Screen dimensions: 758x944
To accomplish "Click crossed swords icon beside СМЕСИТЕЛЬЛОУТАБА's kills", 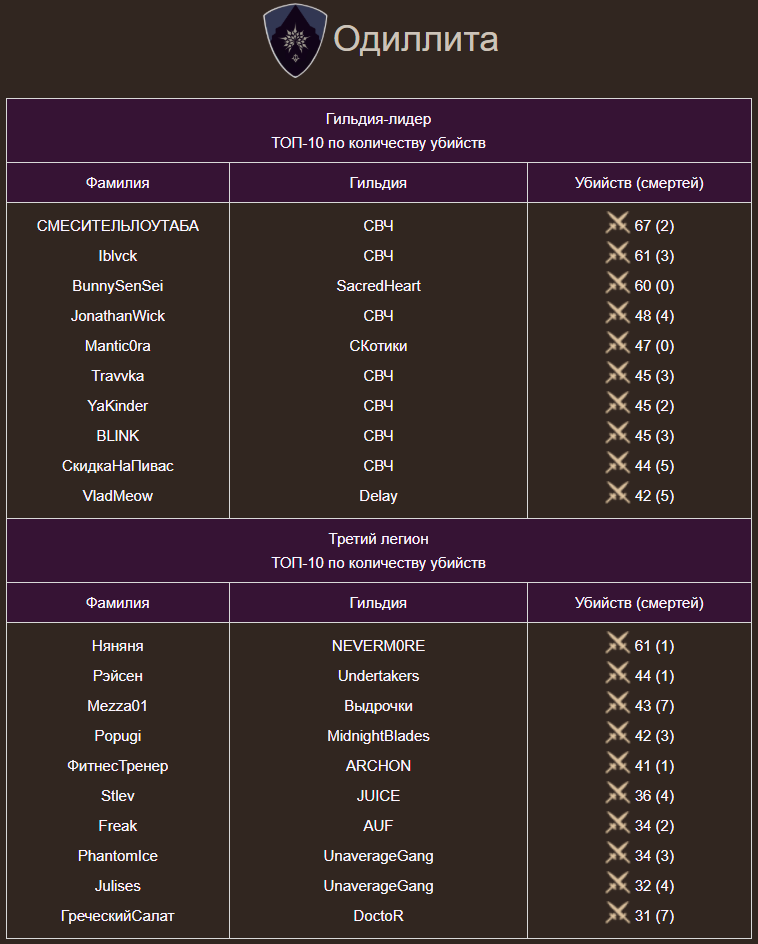I will pos(617,224).
